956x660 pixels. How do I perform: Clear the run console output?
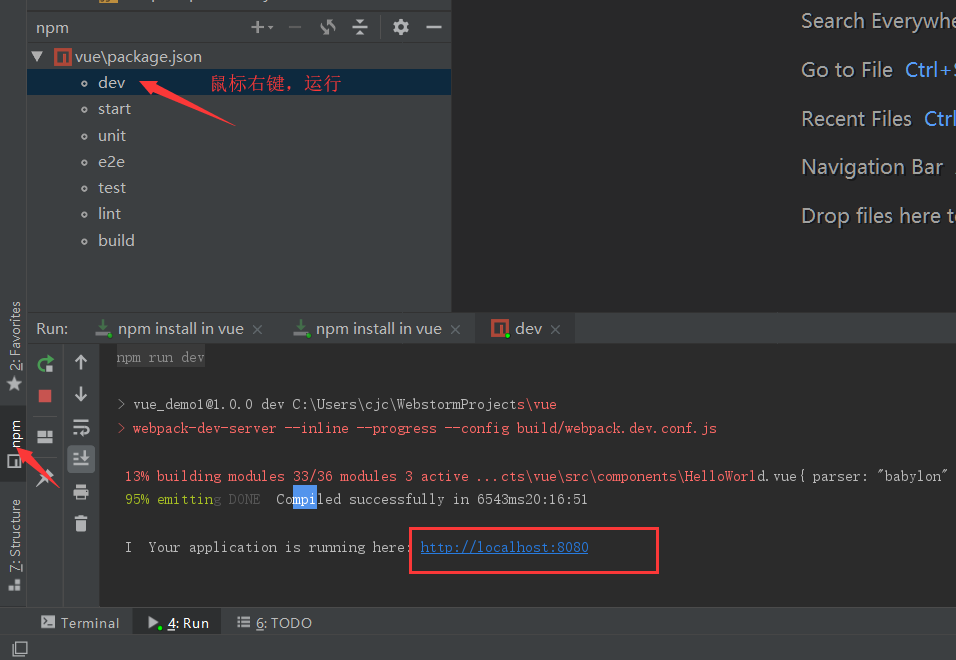(x=80, y=523)
